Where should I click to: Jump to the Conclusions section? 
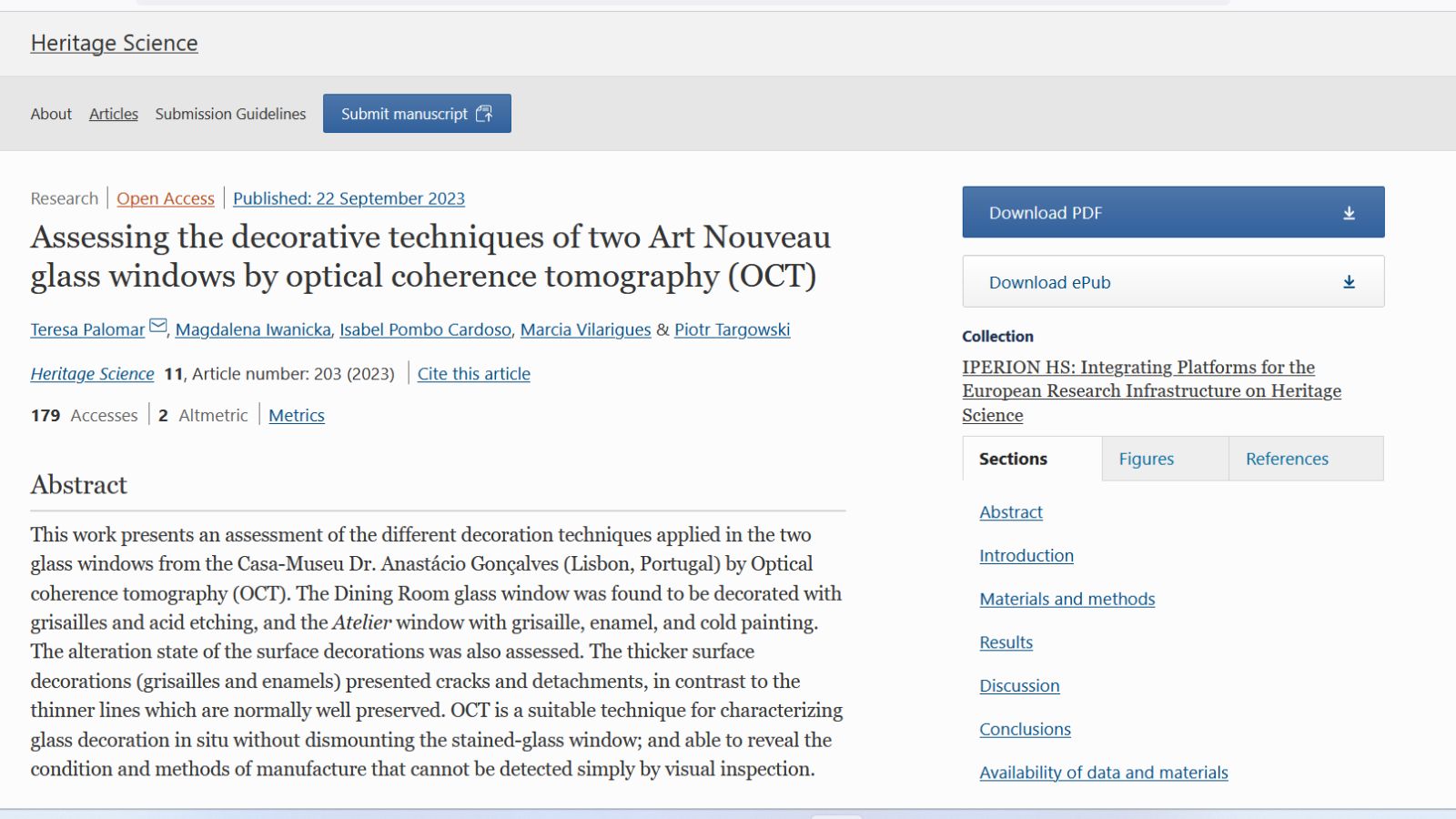(1025, 729)
